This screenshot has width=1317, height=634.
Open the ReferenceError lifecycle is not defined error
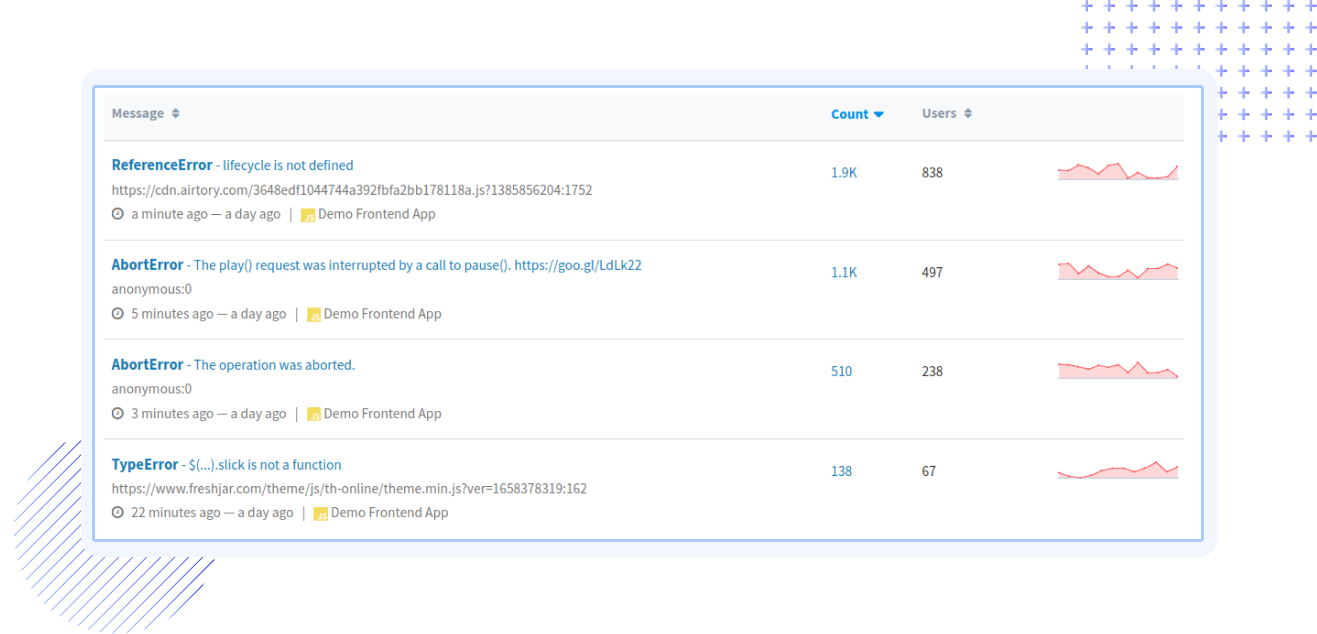(x=232, y=165)
